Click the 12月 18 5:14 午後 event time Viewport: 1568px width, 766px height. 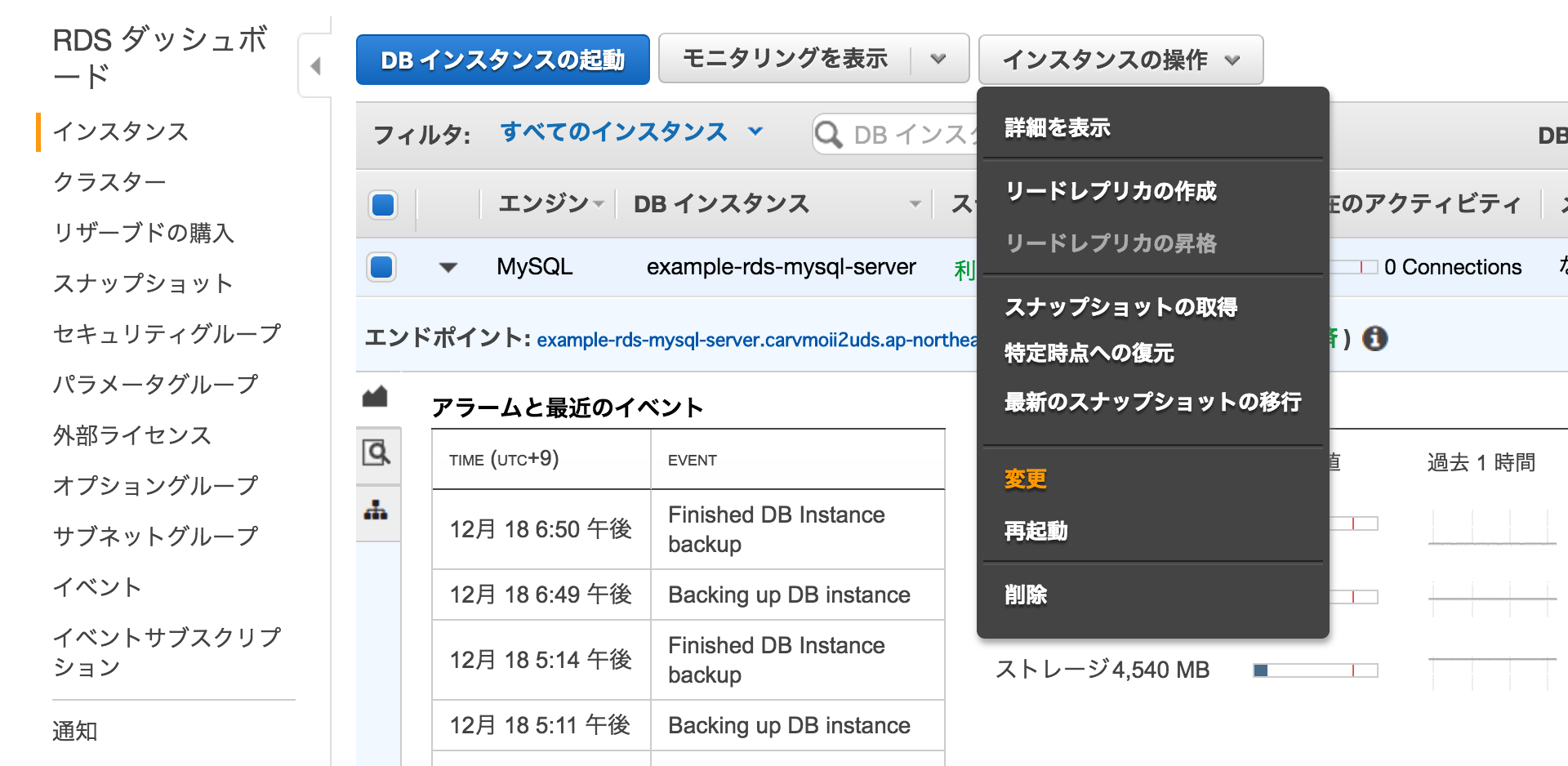tap(541, 660)
